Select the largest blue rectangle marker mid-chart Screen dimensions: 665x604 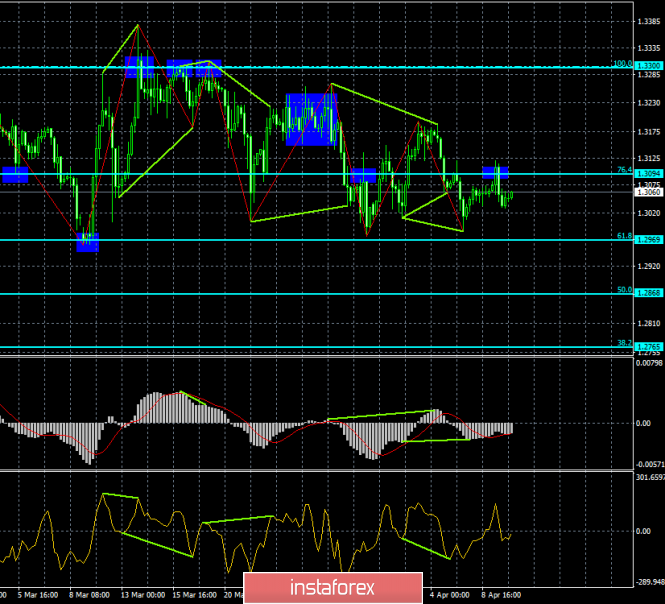pos(311,119)
